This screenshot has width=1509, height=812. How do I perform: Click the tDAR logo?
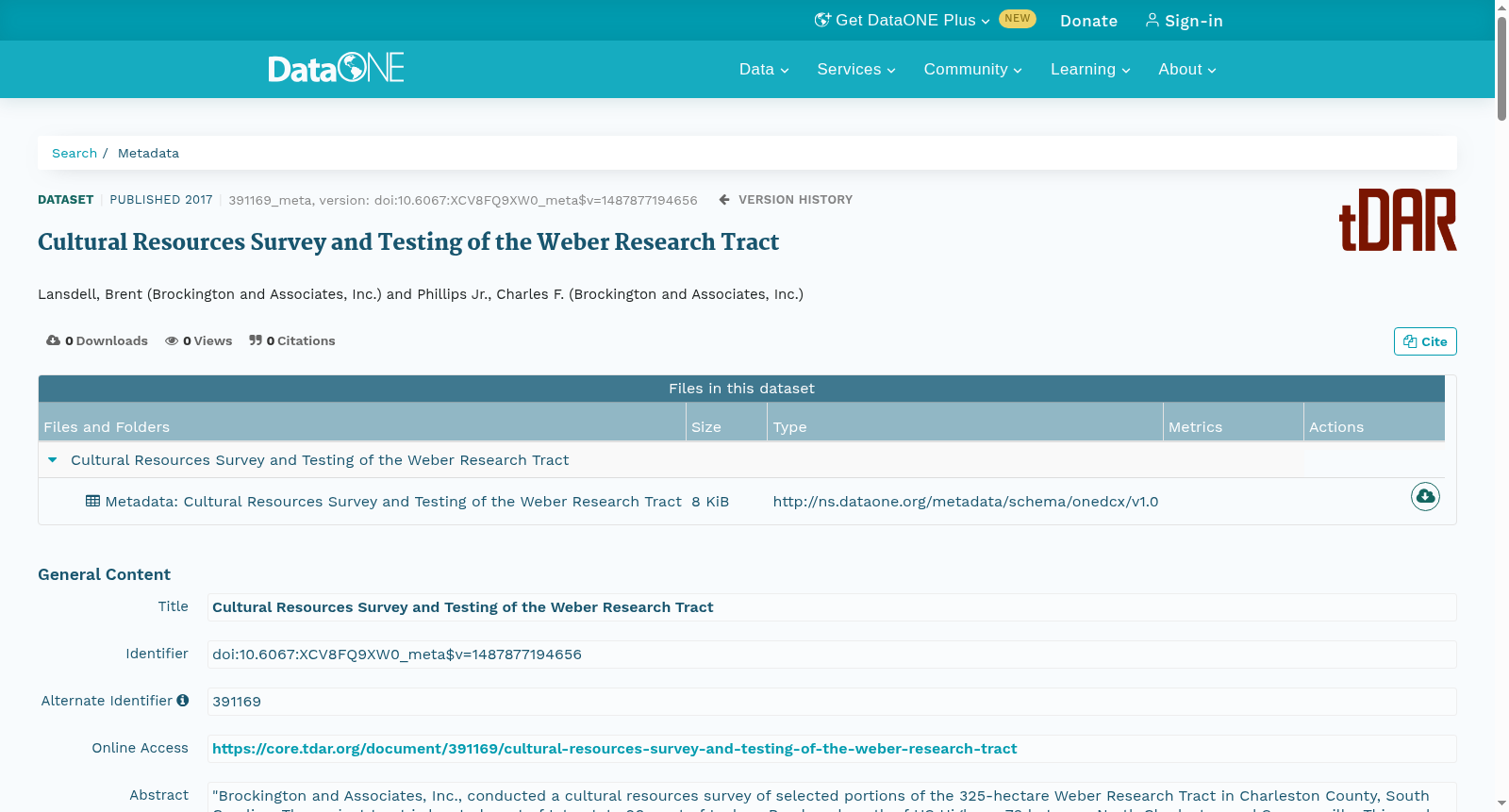[1398, 220]
